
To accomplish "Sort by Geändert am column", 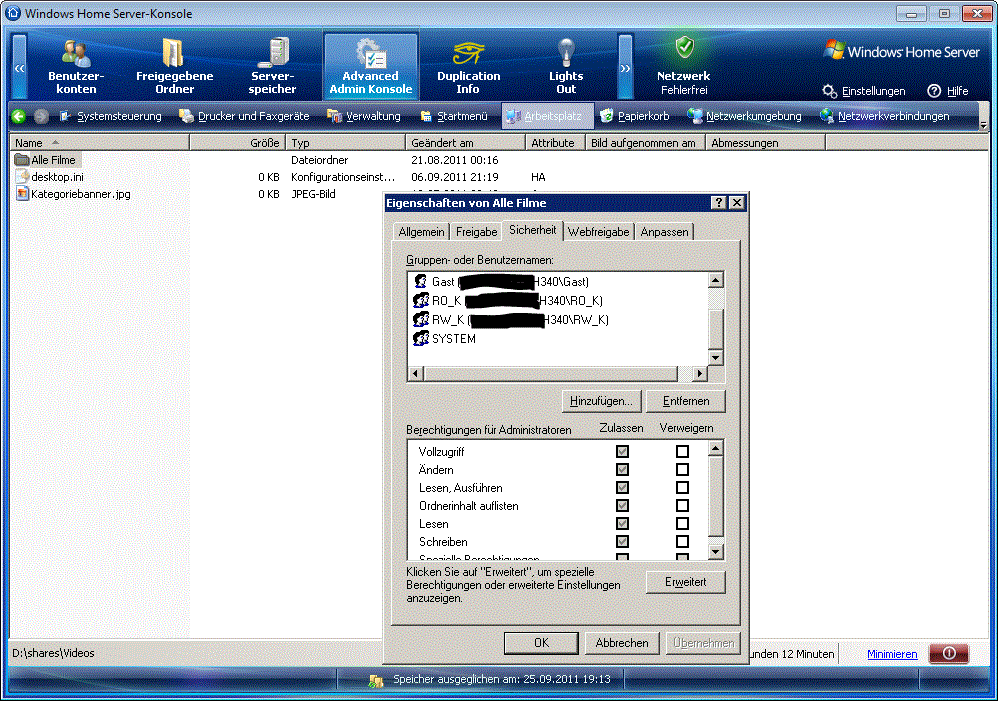I will (465, 143).
